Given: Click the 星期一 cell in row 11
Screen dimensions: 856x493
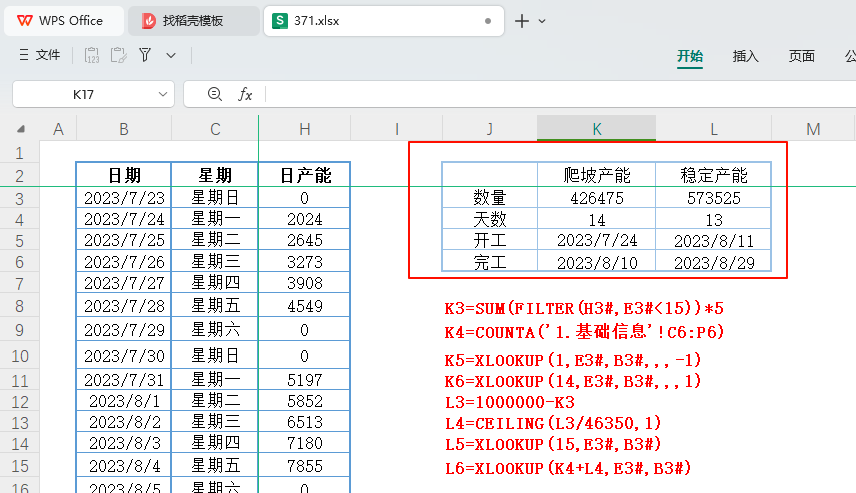Looking at the screenshot, I should (x=215, y=380).
